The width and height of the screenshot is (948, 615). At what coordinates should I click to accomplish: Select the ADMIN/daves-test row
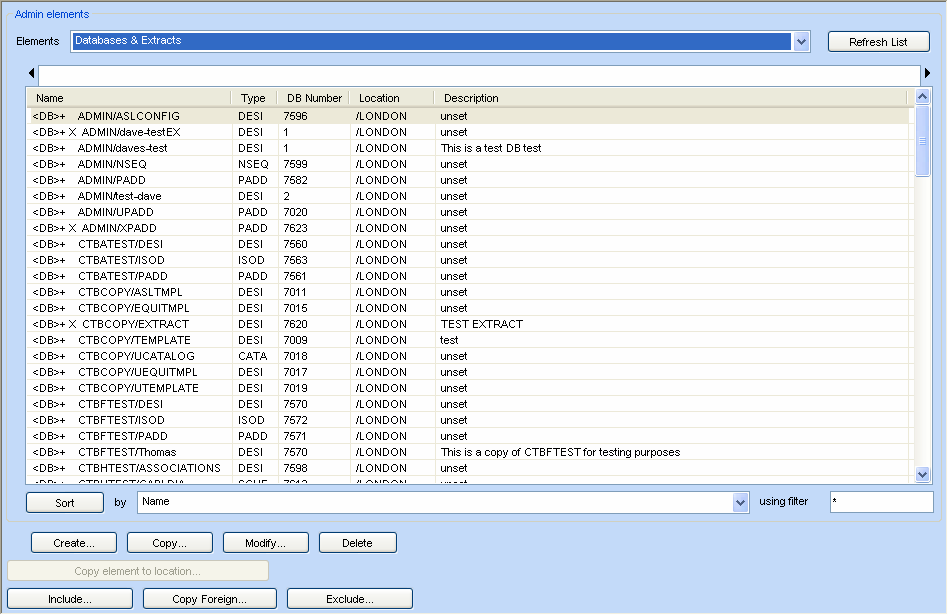pos(469,148)
